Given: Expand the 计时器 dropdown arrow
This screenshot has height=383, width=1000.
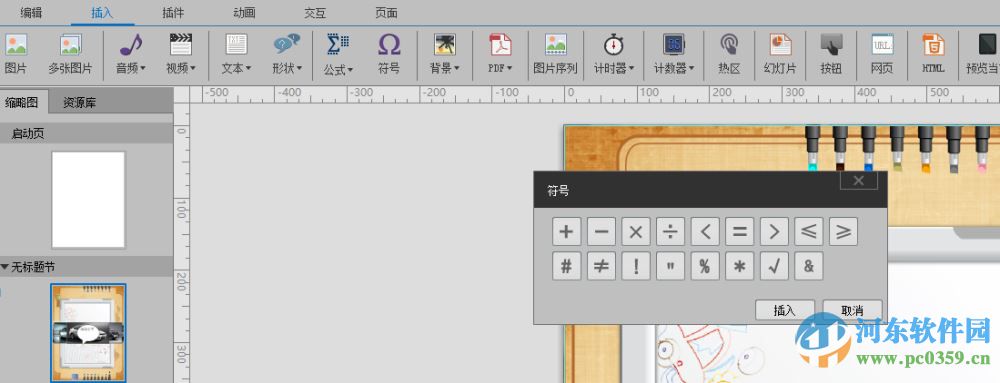Looking at the screenshot, I should tap(631, 69).
